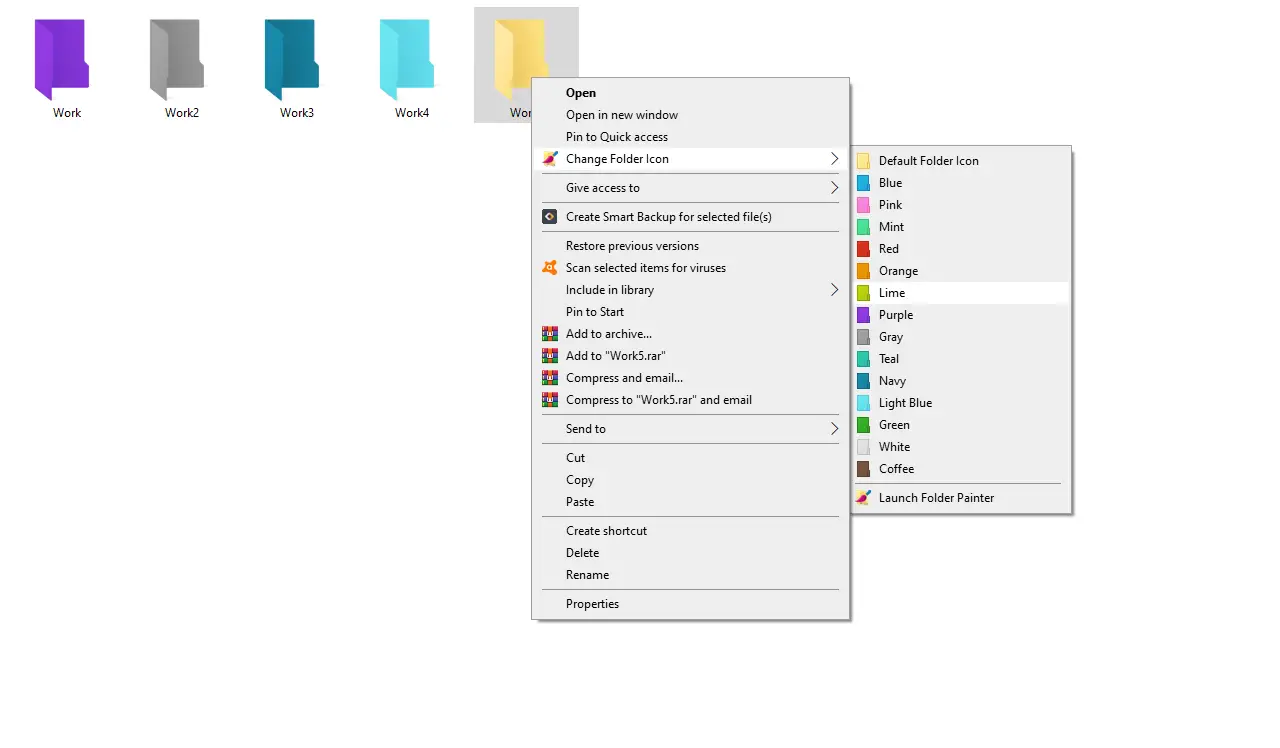Image resolution: width=1280 pixels, height=748 pixels.
Task: Click the Purple color swatch
Action: click(863, 315)
